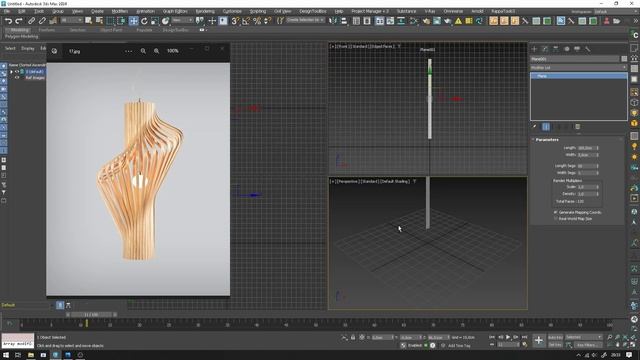Image resolution: width=640 pixels, height=360 pixels.
Task: Pick the Rectangular Selection Region tool
Action: [111, 21]
